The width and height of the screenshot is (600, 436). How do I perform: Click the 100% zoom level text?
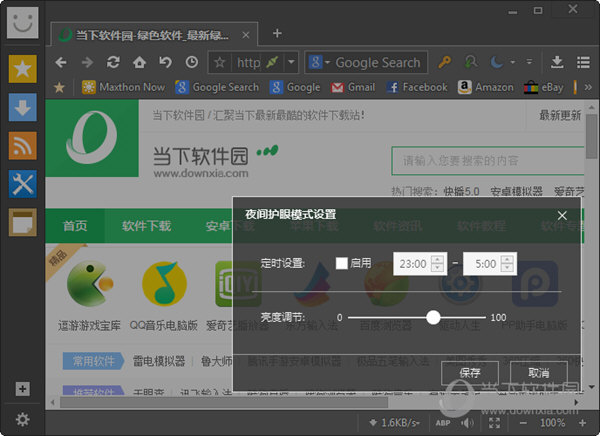[x=553, y=423]
